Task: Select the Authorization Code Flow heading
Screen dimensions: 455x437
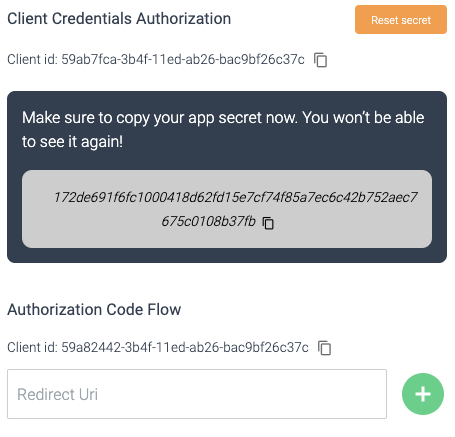Action: (x=94, y=310)
